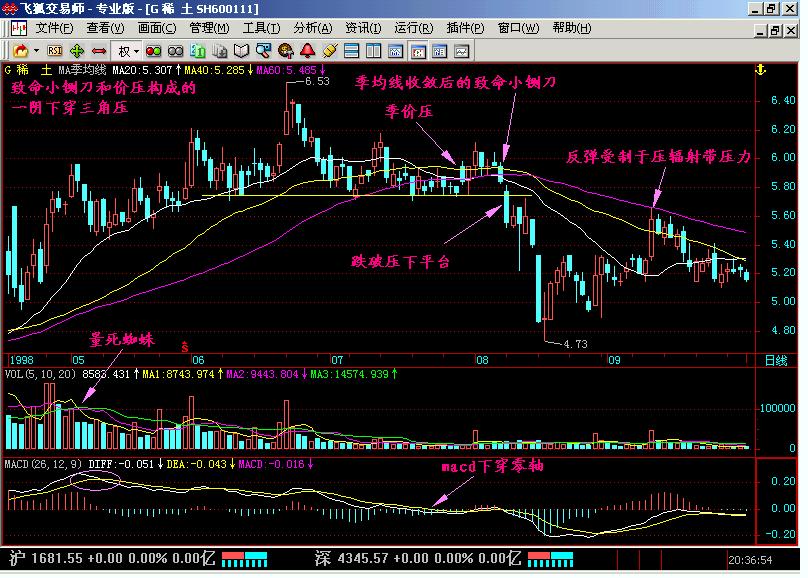The width and height of the screenshot is (808, 578).
Task: Click the grey twin lights icon
Action: [x=176, y=51]
